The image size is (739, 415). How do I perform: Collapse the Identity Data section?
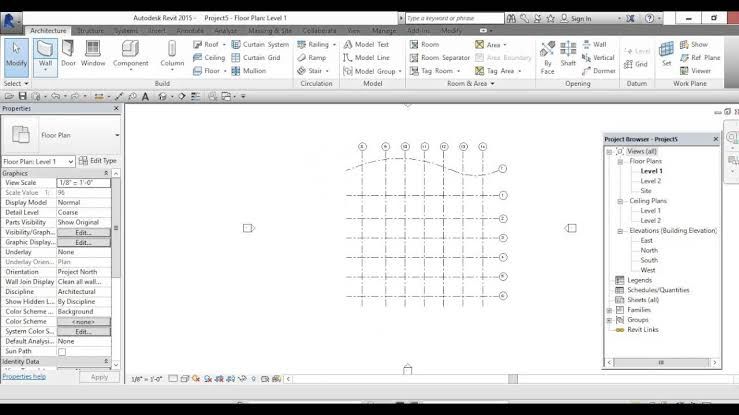[x=106, y=361]
